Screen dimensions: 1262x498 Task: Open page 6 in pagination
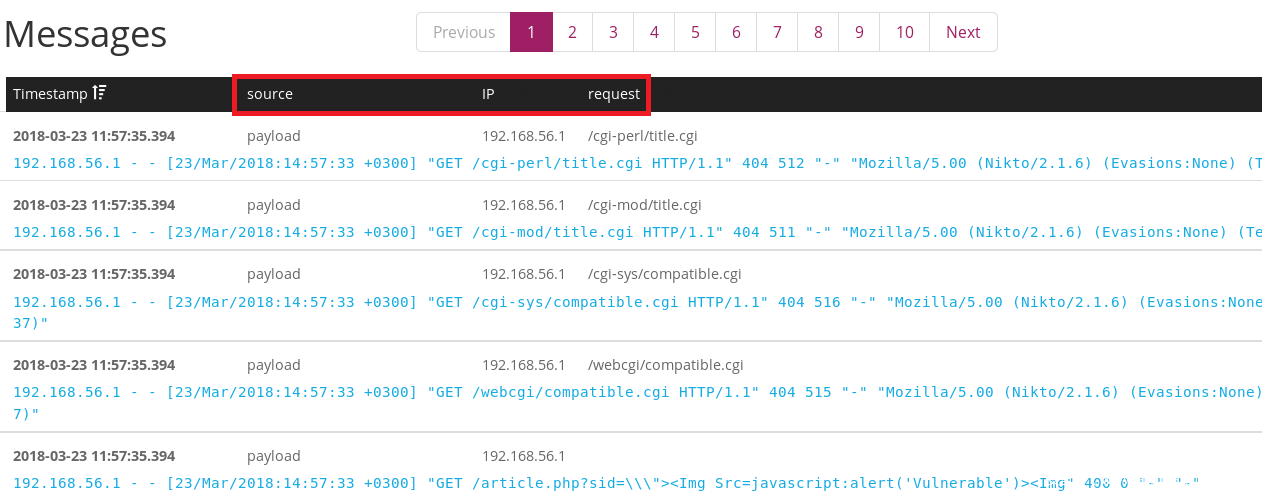pos(736,32)
